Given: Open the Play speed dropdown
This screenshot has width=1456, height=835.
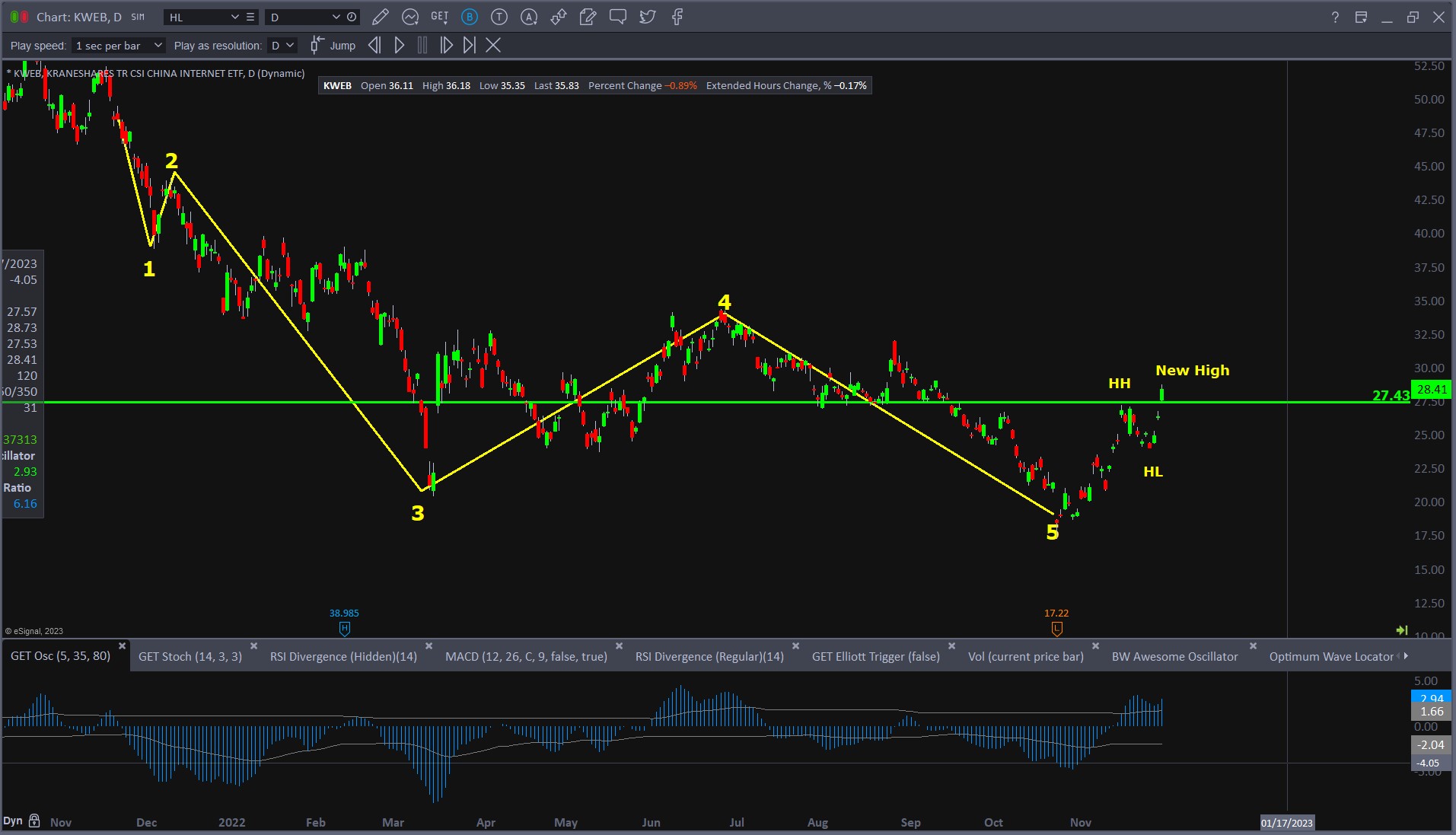Looking at the screenshot, I should 119,46.
